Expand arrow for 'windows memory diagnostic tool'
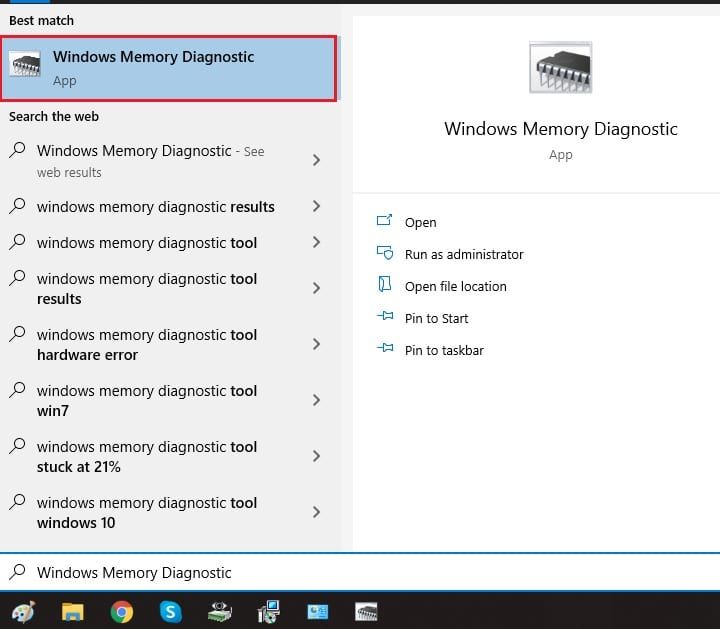 pyautogui.click(x=316, y=242)
